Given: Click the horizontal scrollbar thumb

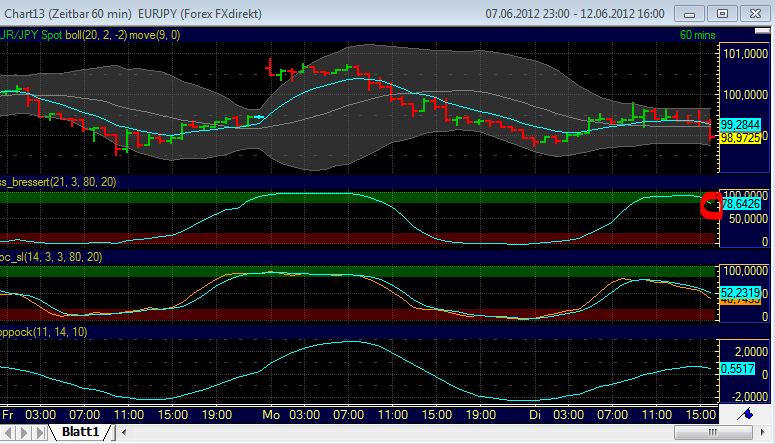Looking at the screenshot, I should tap(713, 433).
